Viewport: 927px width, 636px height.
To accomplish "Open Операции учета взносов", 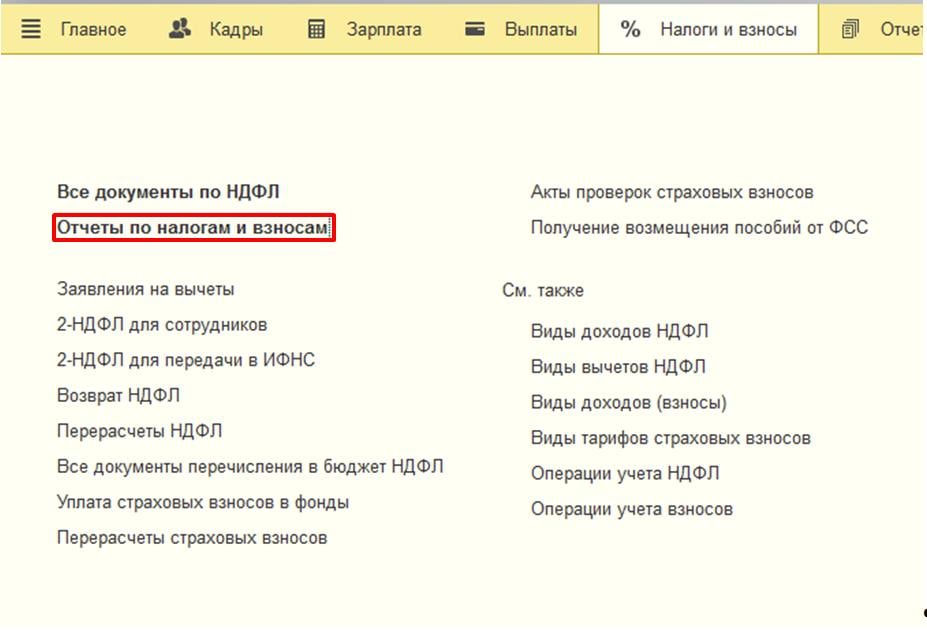I will (631, 509).
